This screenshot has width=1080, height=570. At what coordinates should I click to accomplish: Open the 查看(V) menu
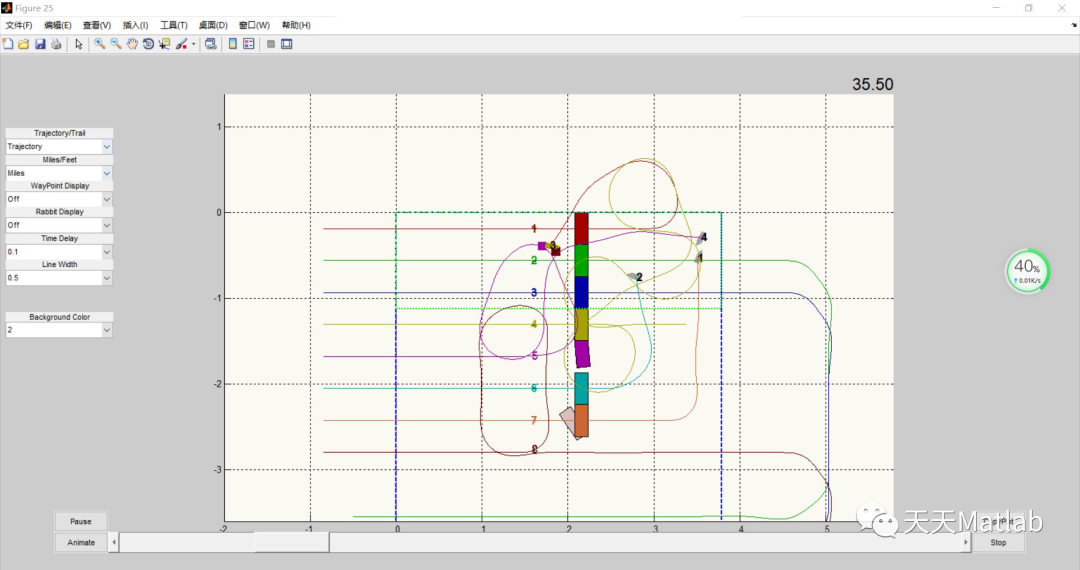(x=96, y=25)
